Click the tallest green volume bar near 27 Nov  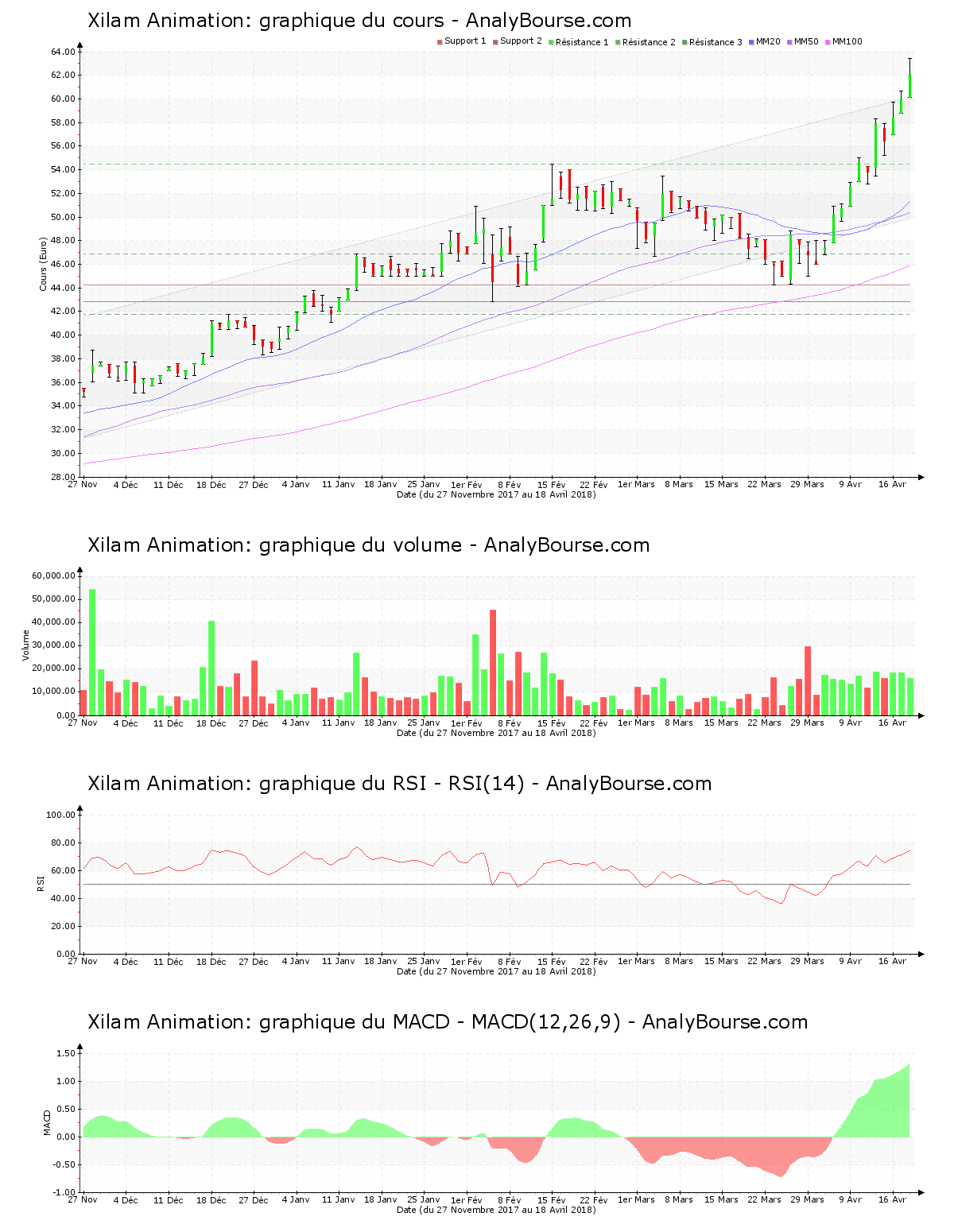coord(92,652)
